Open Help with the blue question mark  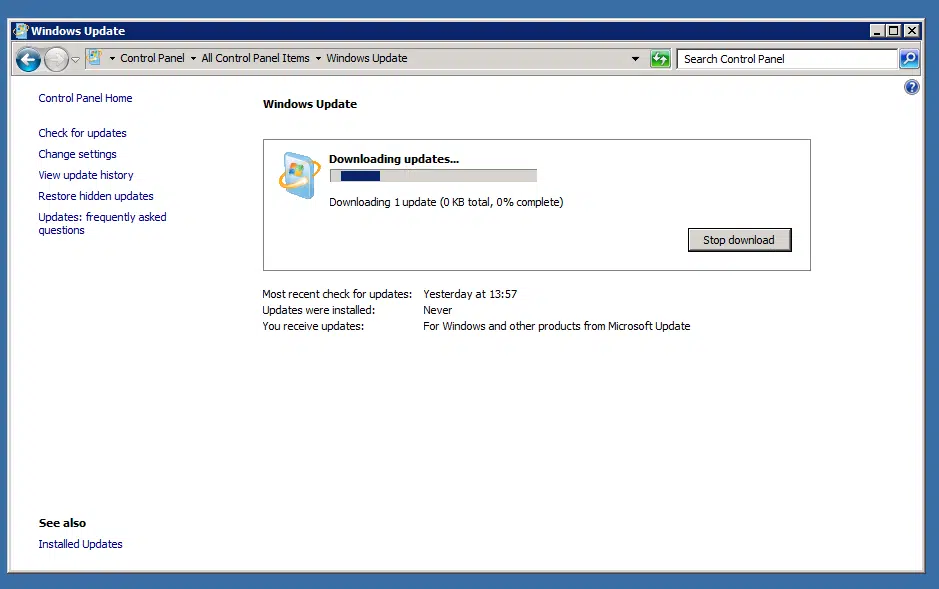[x=911, y=87]
